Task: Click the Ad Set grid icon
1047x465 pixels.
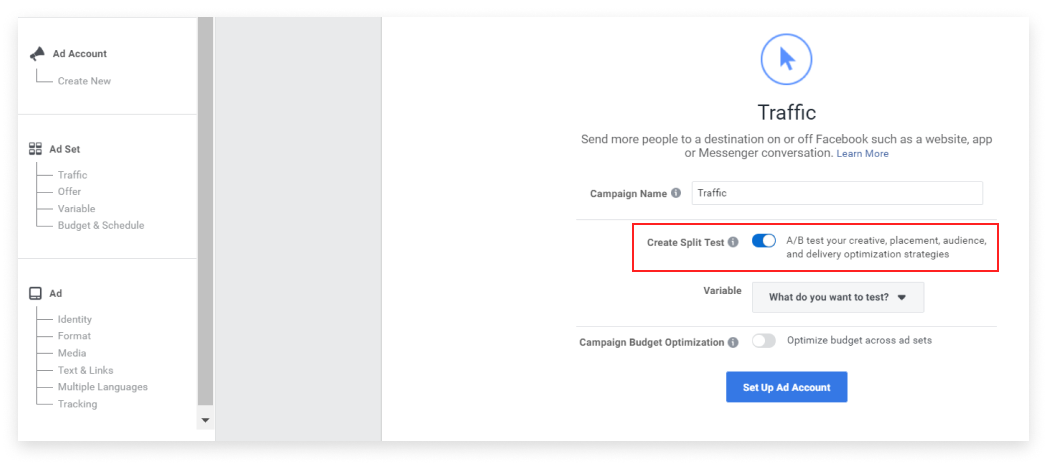Action: 35,149
